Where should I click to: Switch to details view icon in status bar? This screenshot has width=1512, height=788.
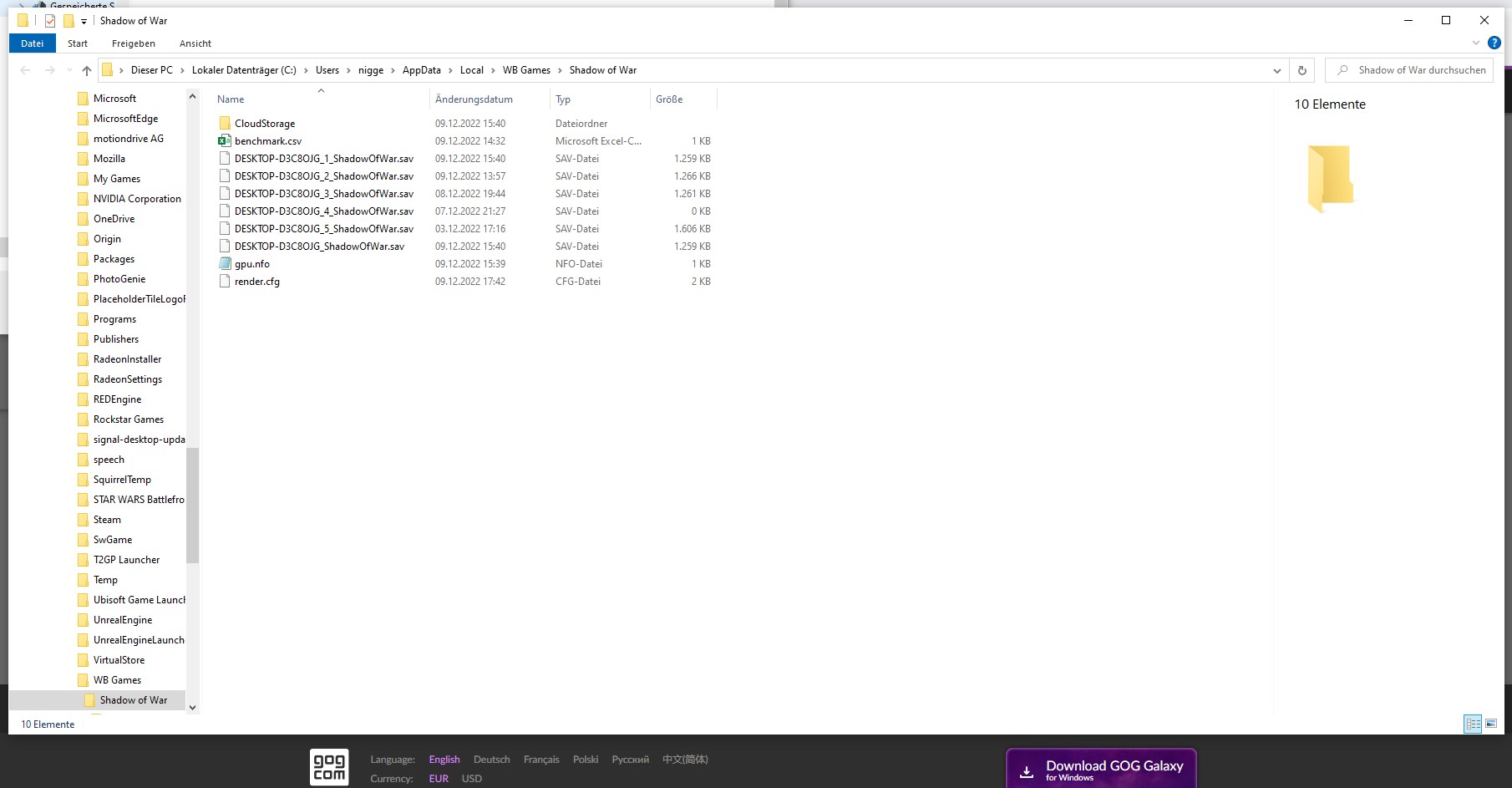pyautogui.click(x=1473, y=724)
